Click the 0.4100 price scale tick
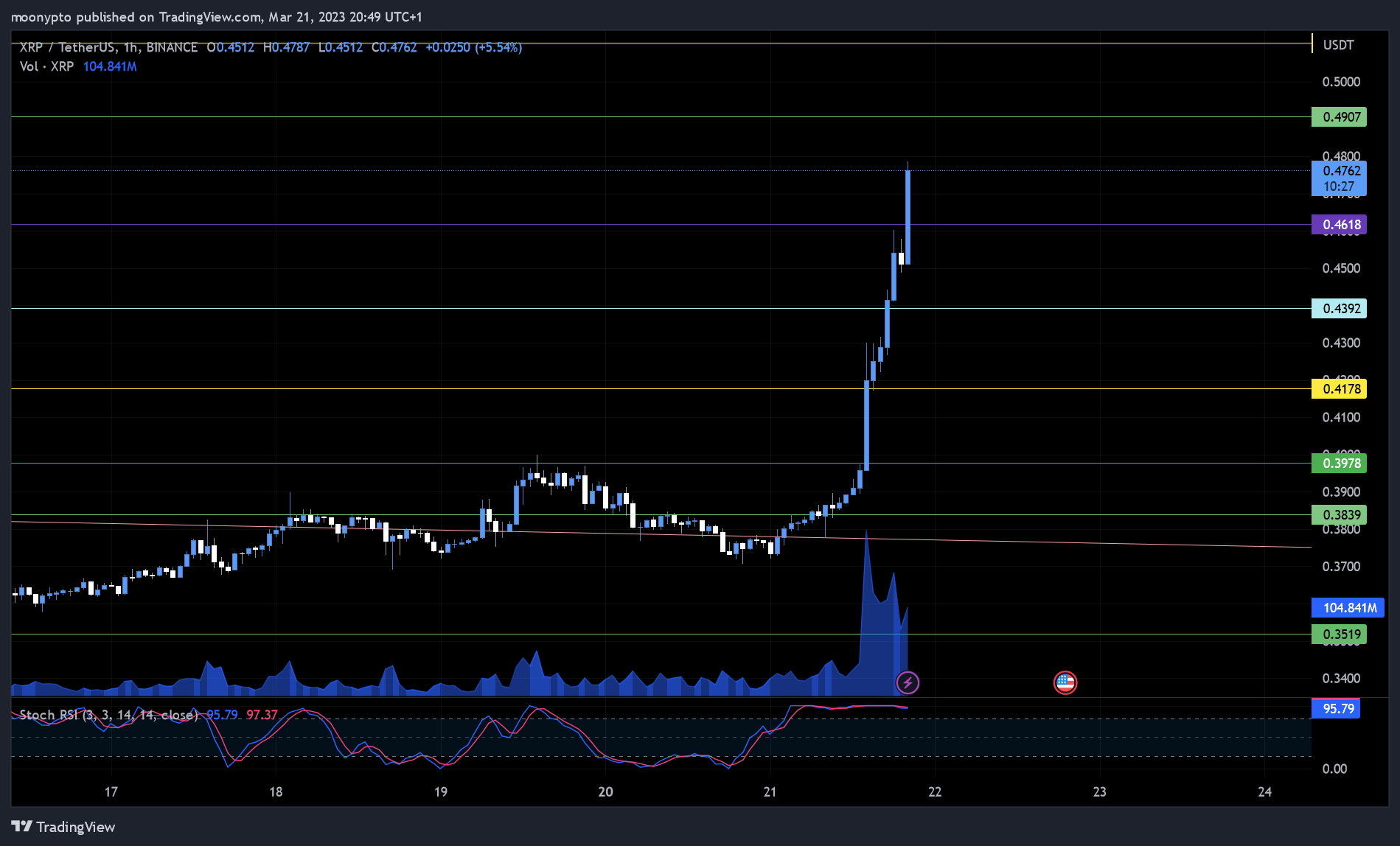The height and width of the screenshot is (846, 1400). (x=1341, y=417)
